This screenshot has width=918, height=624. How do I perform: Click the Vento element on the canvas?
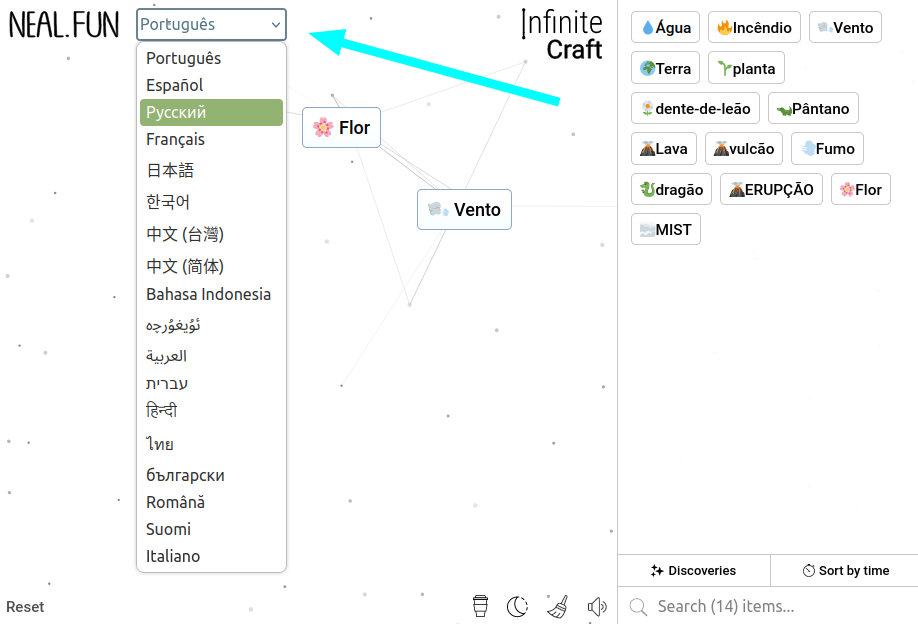click(464, 210)
